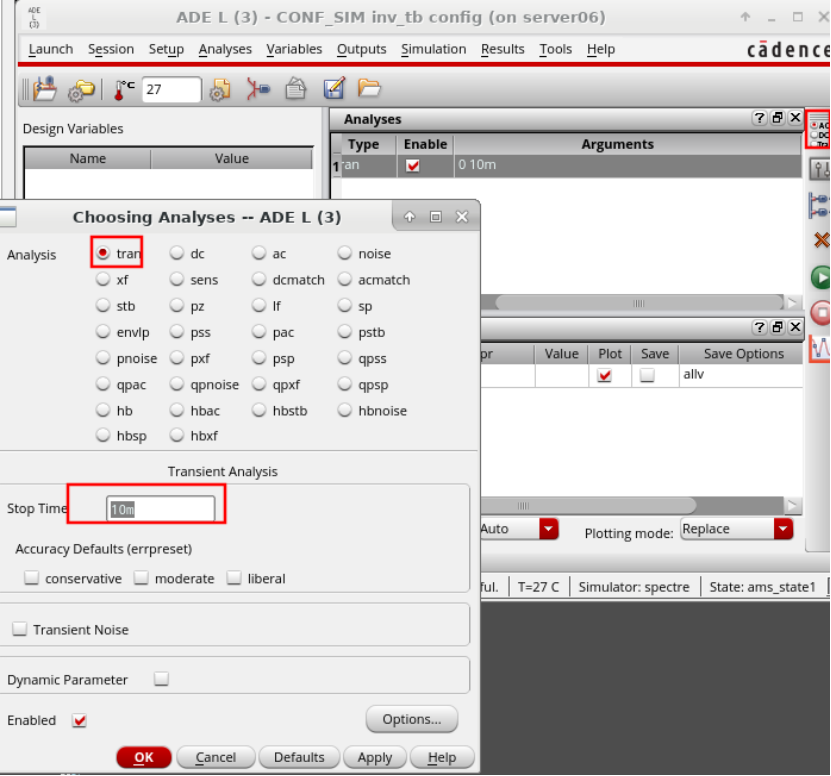This screenshot has height=776, width=831.
Task: Click the Stop Time input field
Action: coord(160,509)
